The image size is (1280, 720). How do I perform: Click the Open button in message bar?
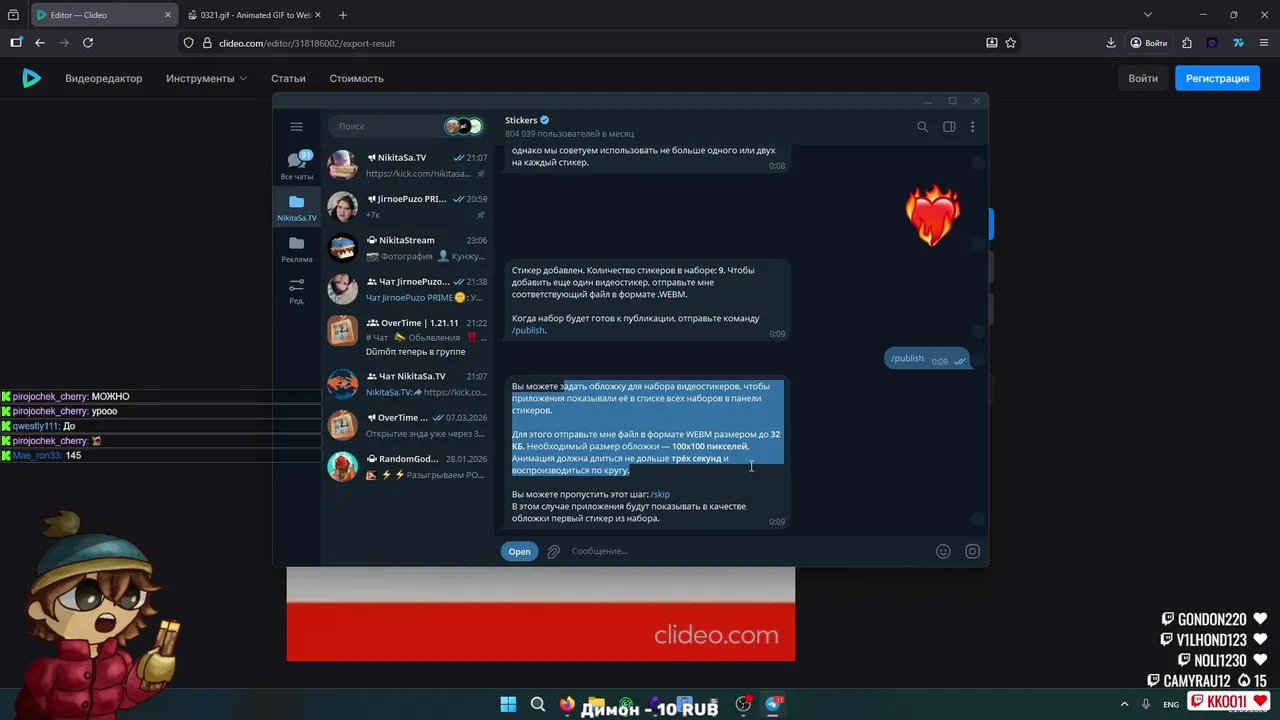(x=519, y=551)
